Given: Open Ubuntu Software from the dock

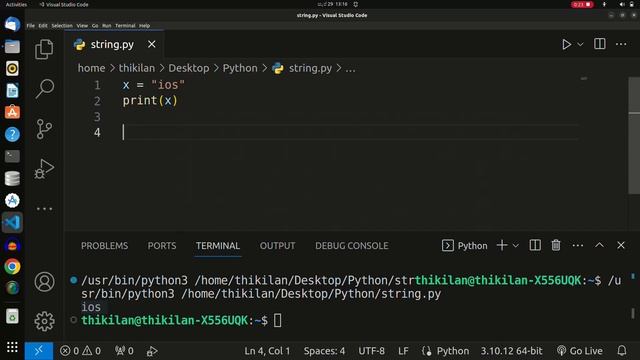Looking at the screenshot, I should point(12,112).
